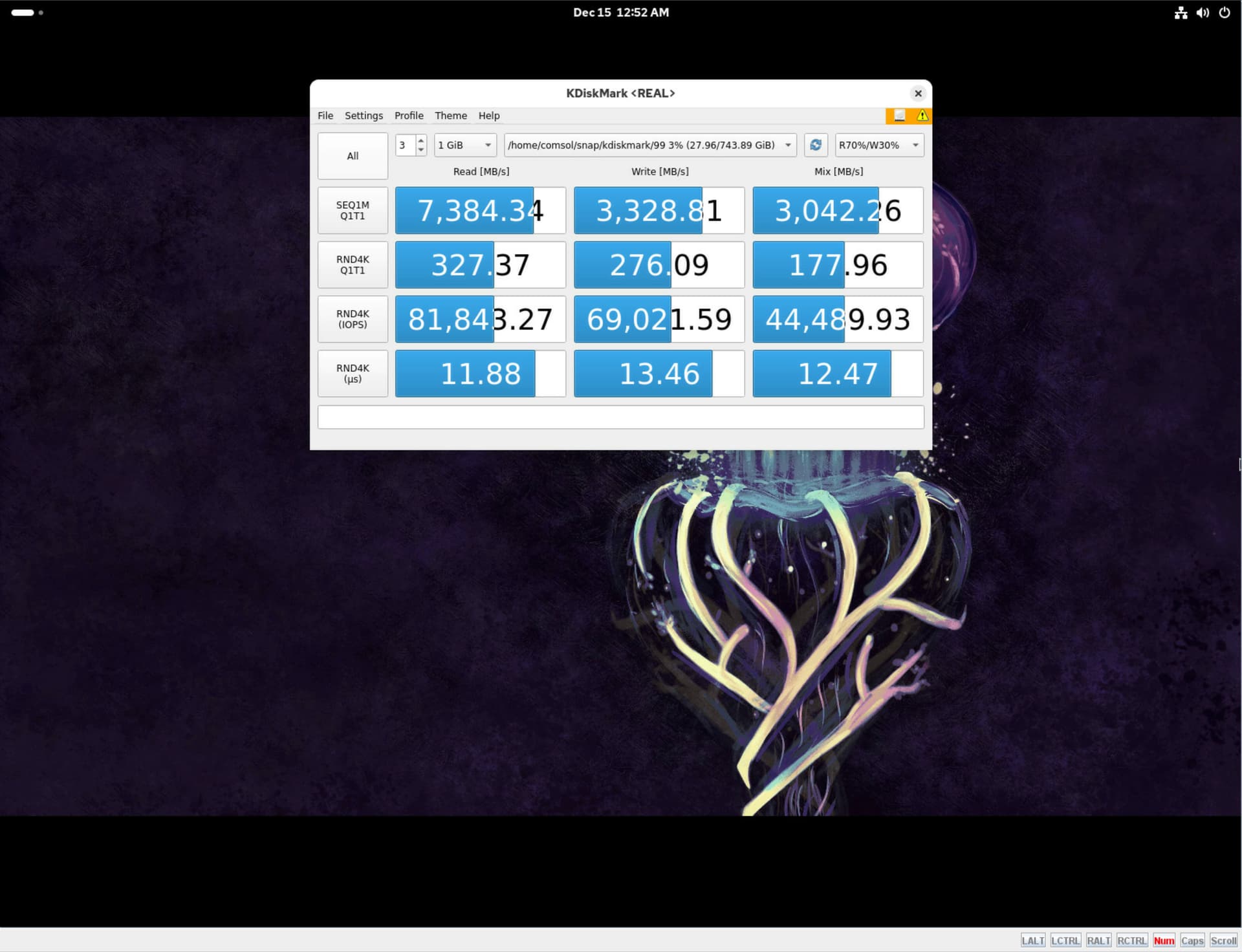Toggle the Caps lock indicator
Screen dimensions: 1242x952
tap(1192, 940)
